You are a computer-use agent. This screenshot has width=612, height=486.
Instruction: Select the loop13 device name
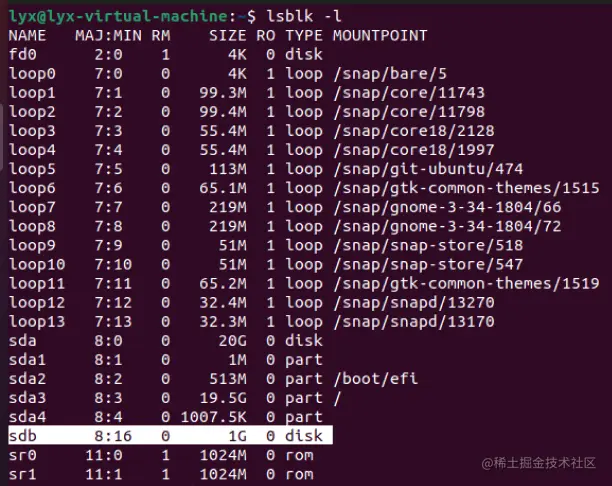(37, 322)
